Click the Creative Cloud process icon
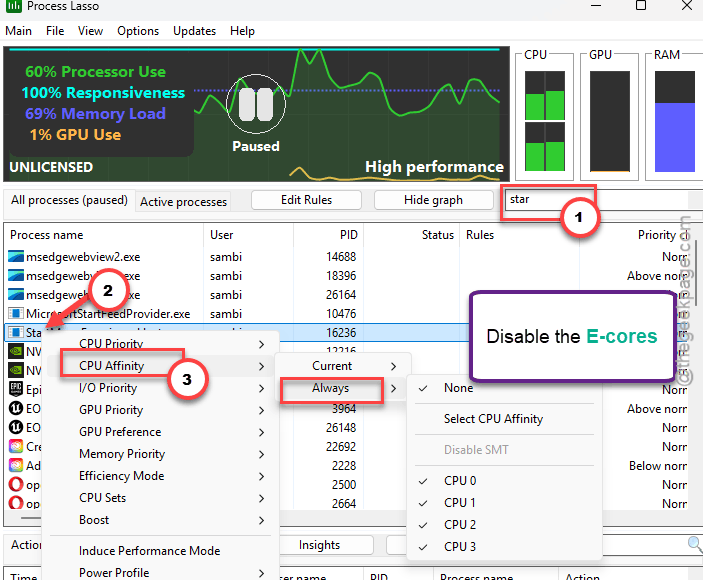This screenshot has width=703, height=580. click(16, 446)
